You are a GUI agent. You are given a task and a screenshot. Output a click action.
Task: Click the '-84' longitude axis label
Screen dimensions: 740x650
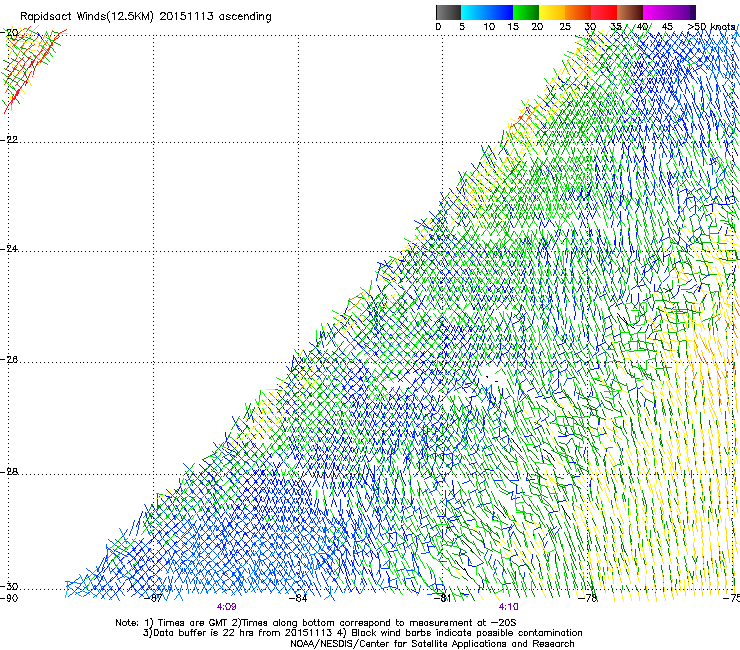click(x=298, y=598)
